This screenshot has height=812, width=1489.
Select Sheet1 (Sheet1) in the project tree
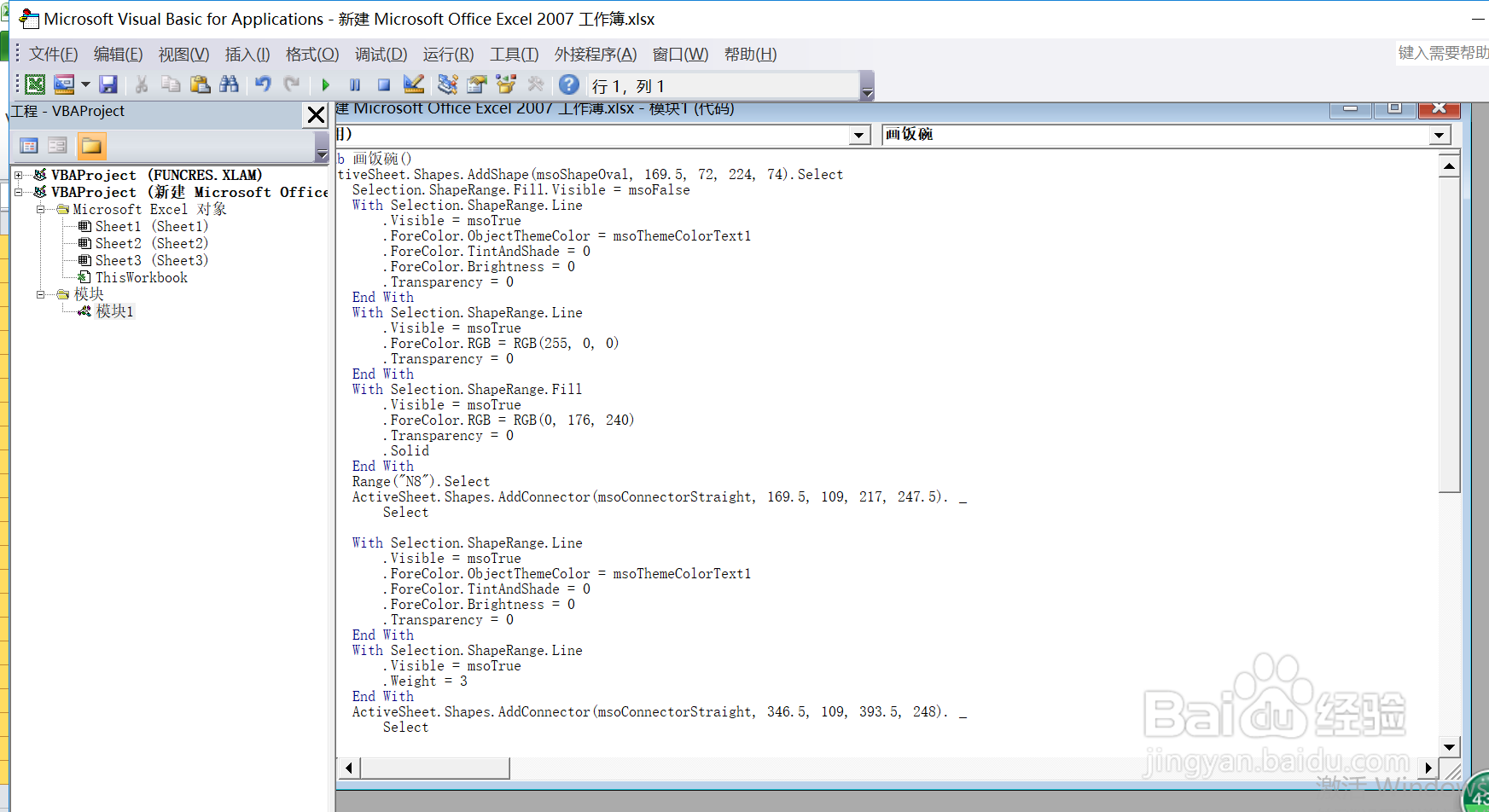pyautogui.click(x=151, y=226)
